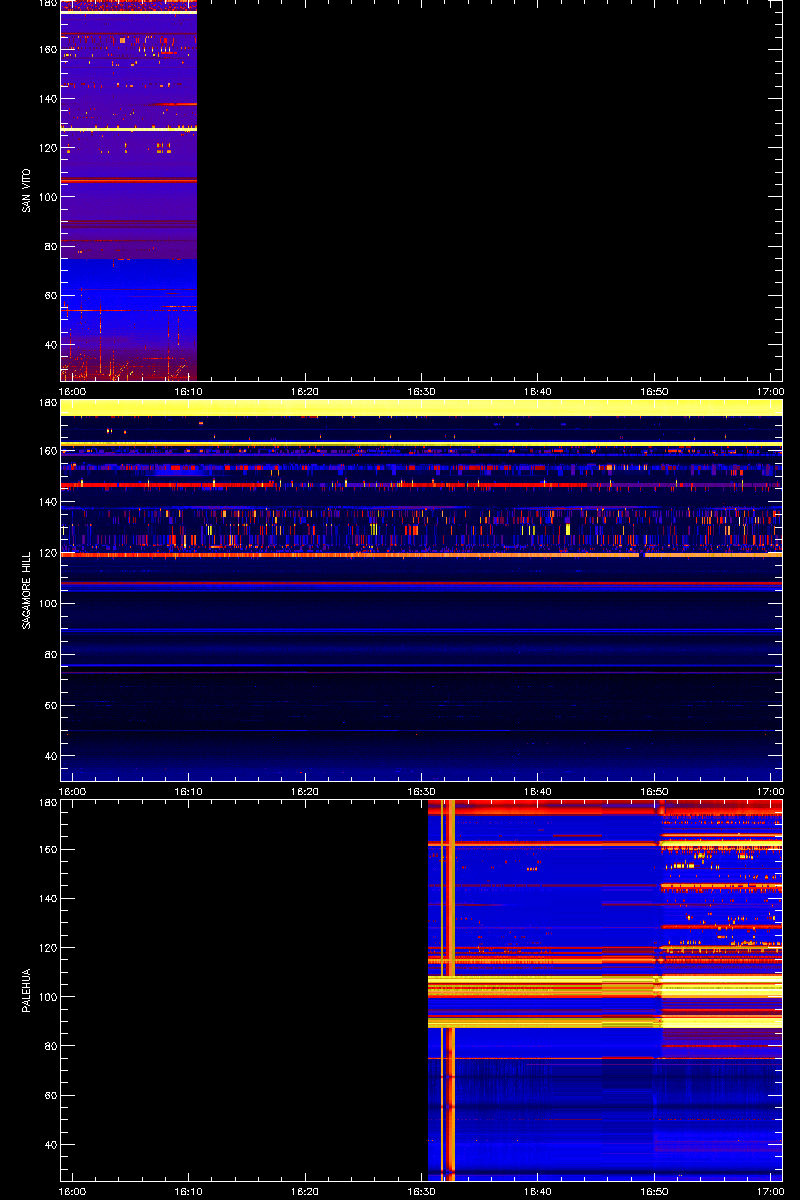Click the 17:00 tick label below Sagamore Hill plot

(770, 791)
